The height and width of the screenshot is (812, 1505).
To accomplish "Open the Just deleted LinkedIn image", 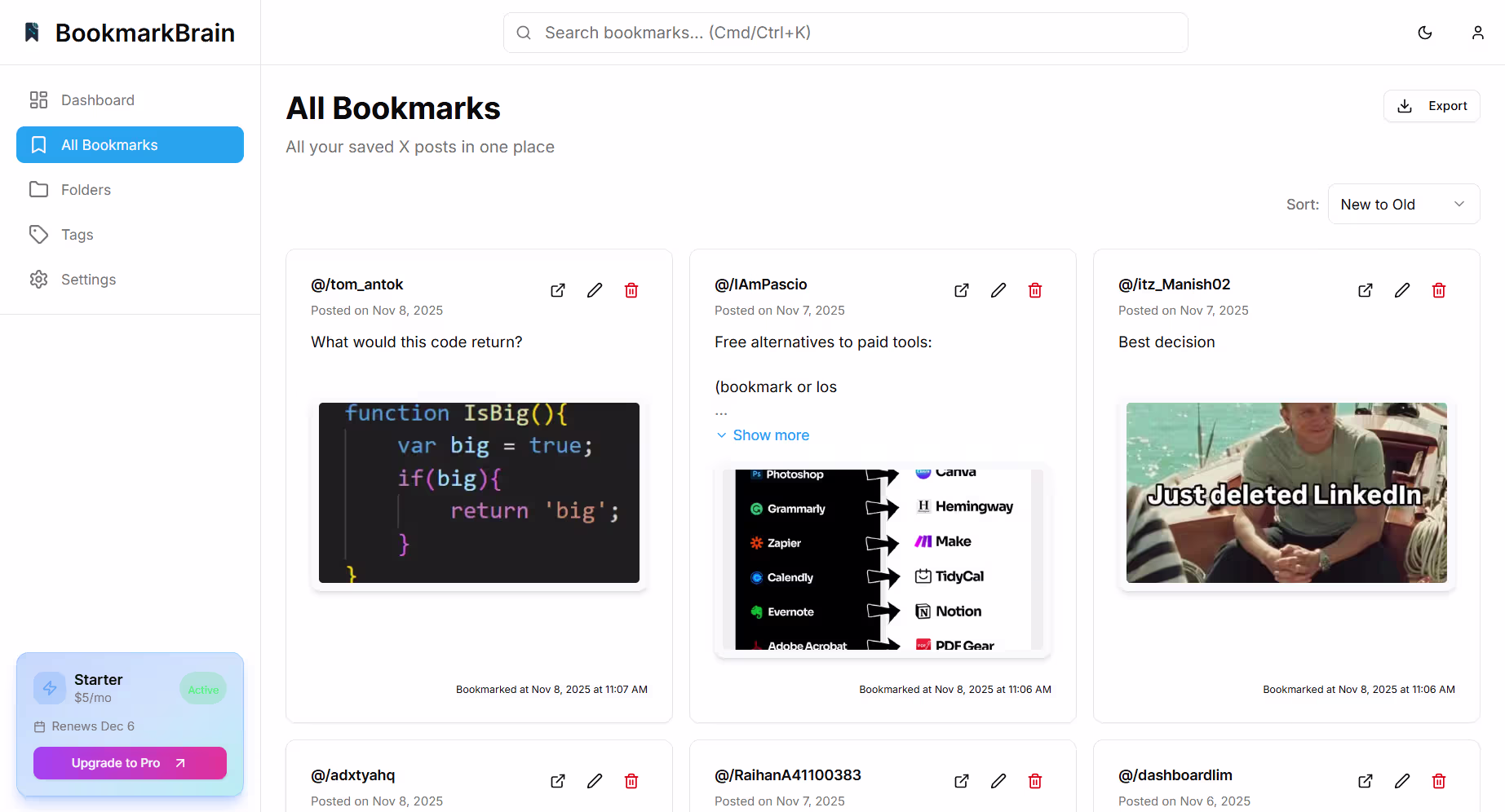I will 1286,492.
